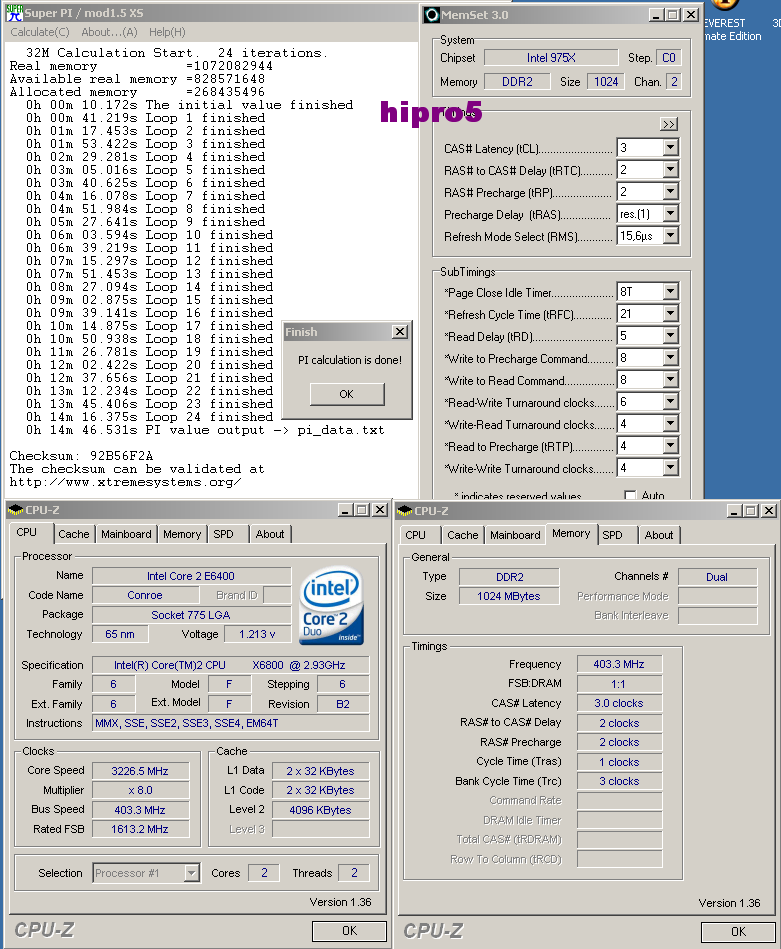781x949 pixels.
Task: Click Loop 24 finished line in Super PI
Action: pyautogui.click(x=150, y=417)
